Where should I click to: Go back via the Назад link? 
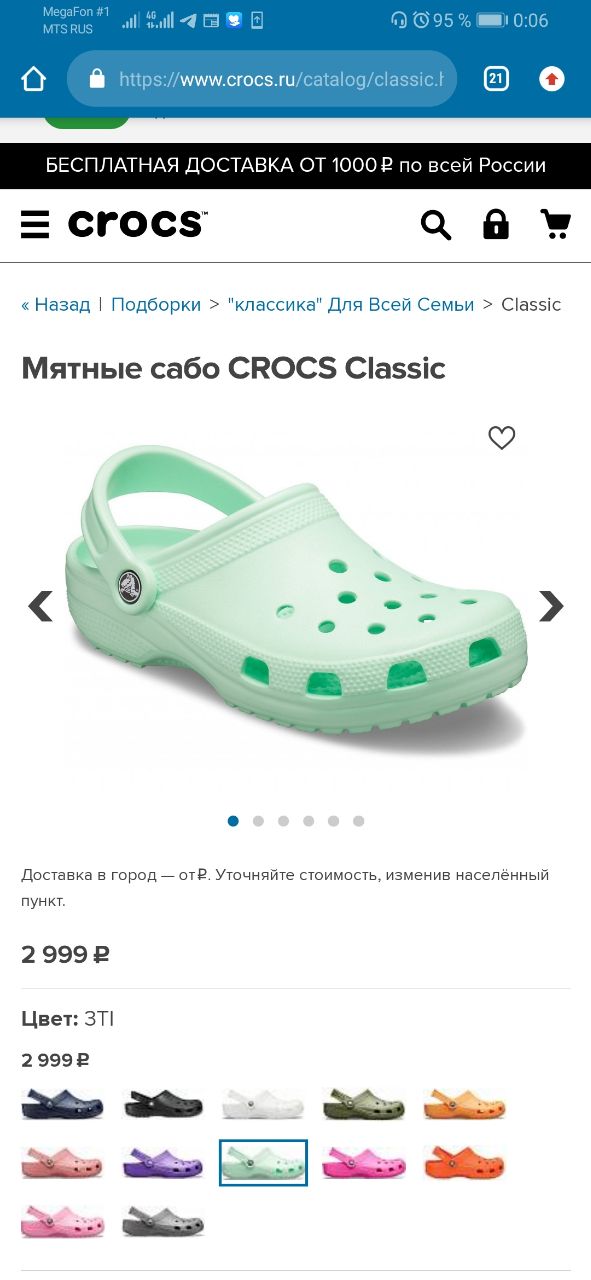point(56,304)
